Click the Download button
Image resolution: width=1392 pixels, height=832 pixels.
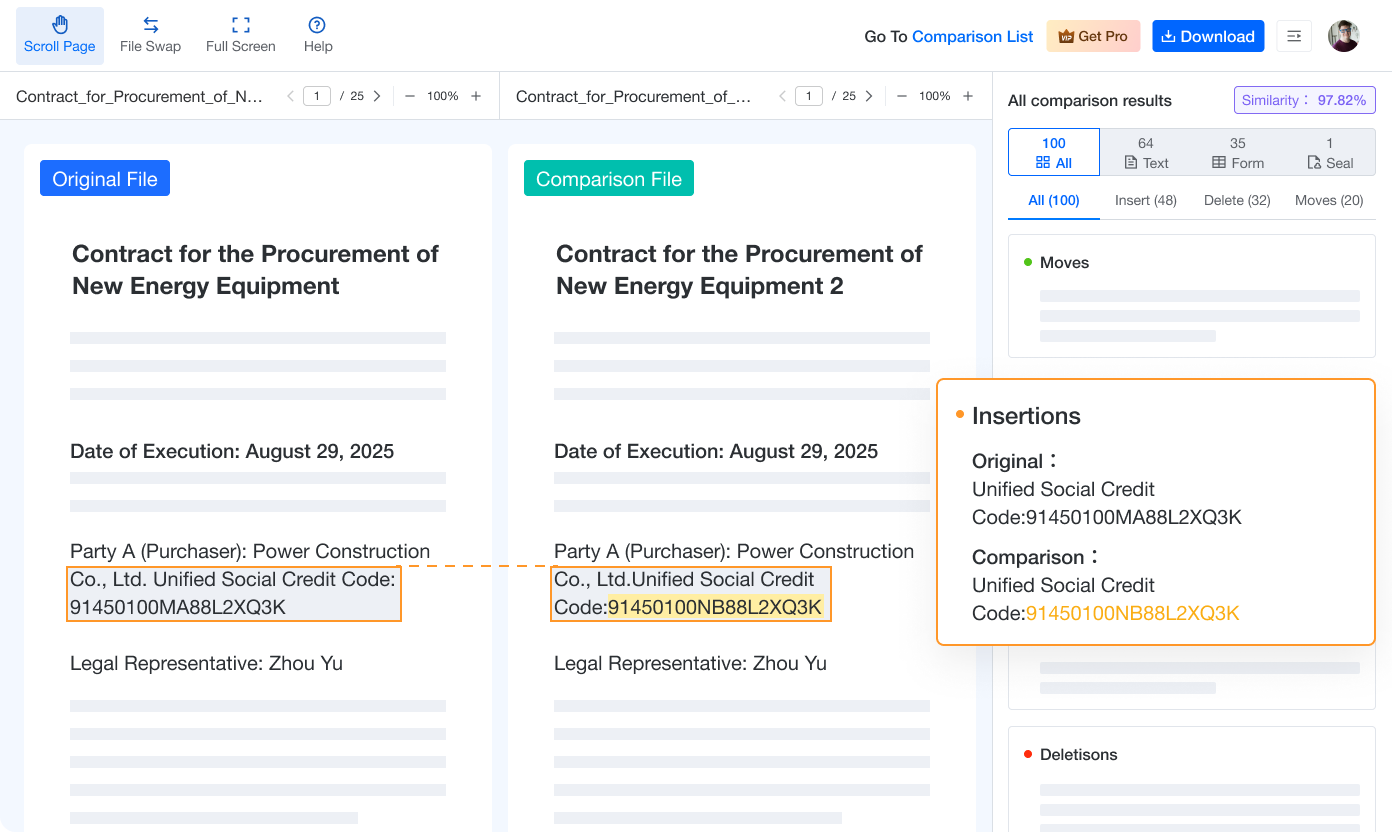pos(1208,36)
